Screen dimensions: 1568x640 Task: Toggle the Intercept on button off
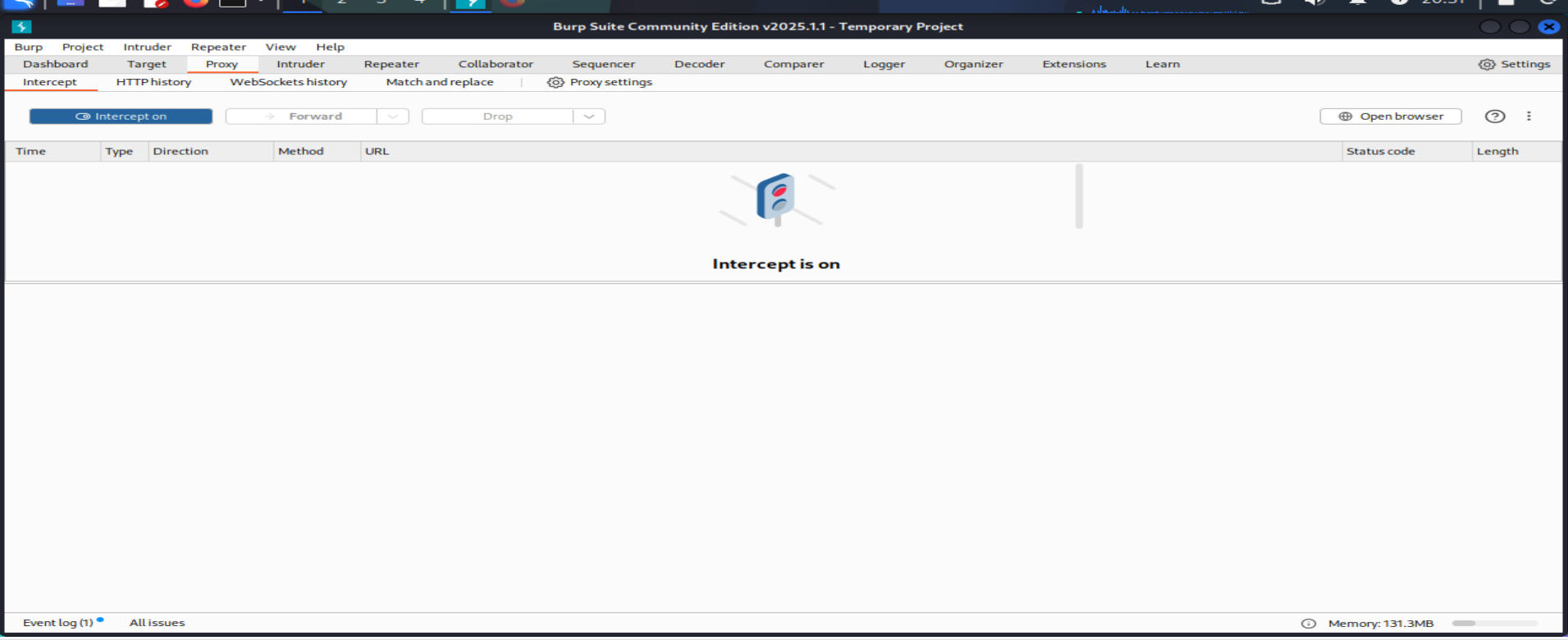click(121, 117)
